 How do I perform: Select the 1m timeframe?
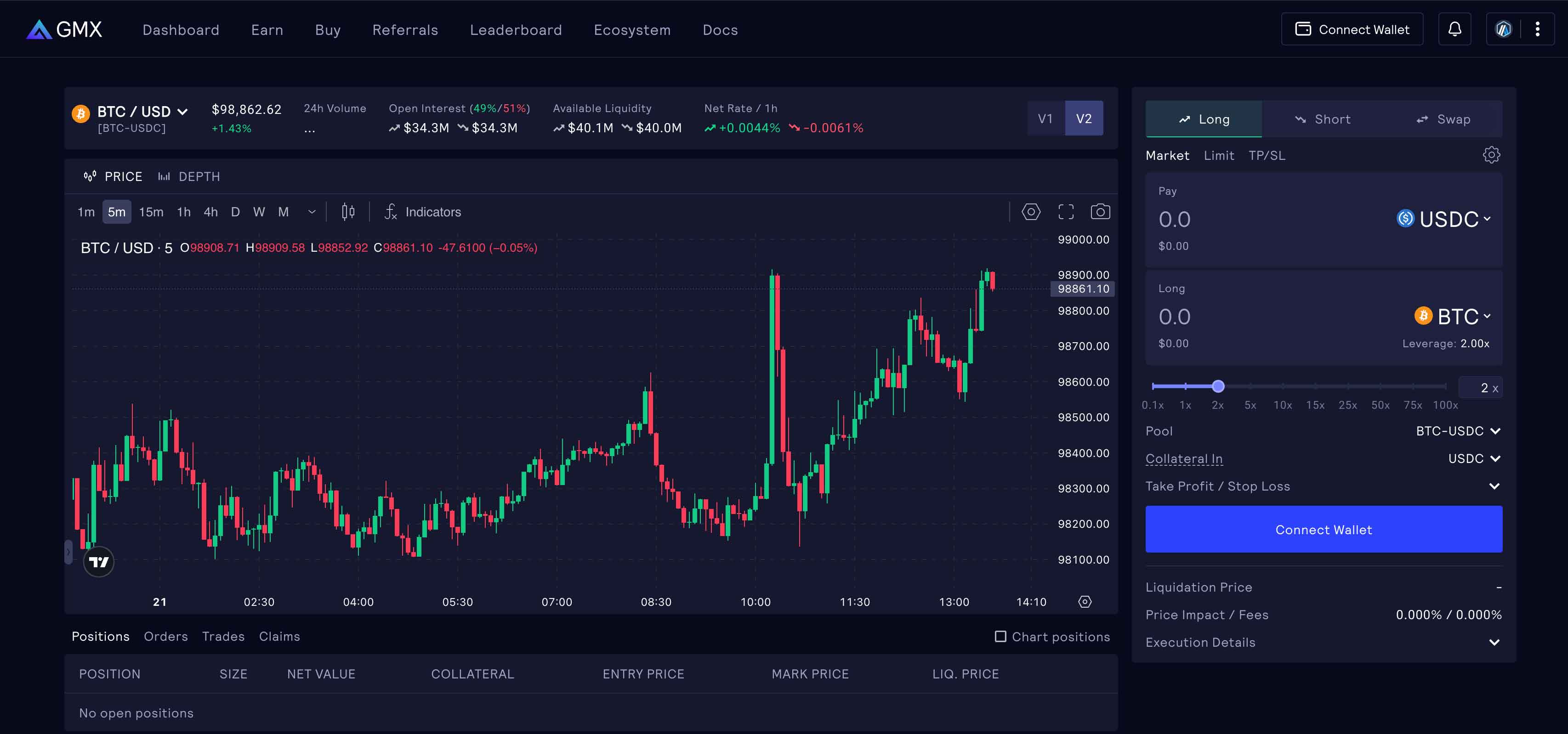point(86,211)
